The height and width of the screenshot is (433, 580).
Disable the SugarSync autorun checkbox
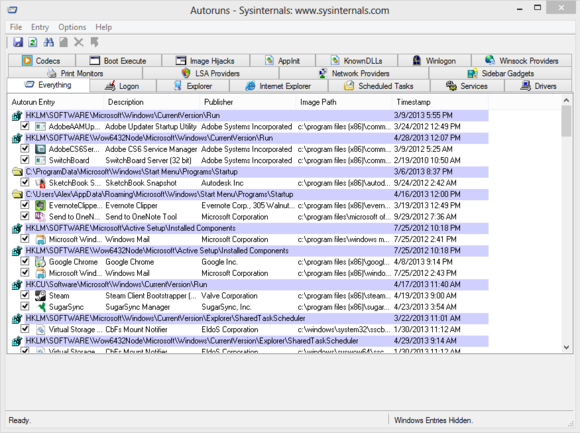pos(25,306)
